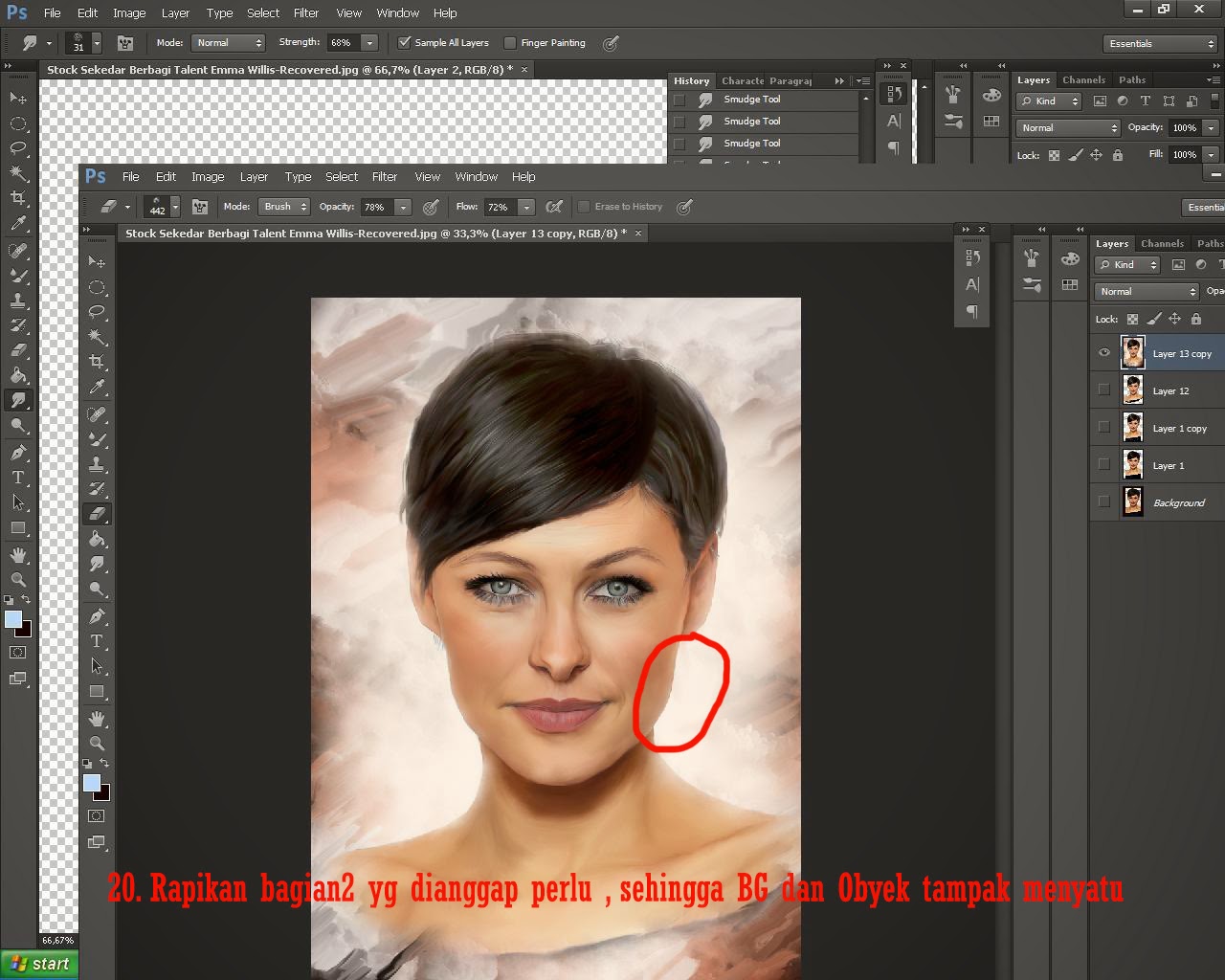This screenshot has width=1225, height=980.
Task: Click foreground color swatch in front window toolbar
Action: (91, 783)
